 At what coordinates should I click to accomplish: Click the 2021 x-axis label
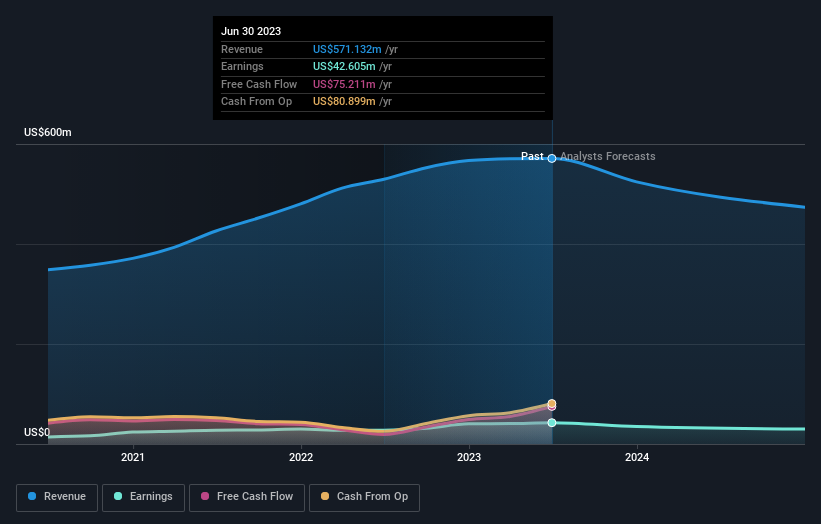click(132, 458)
